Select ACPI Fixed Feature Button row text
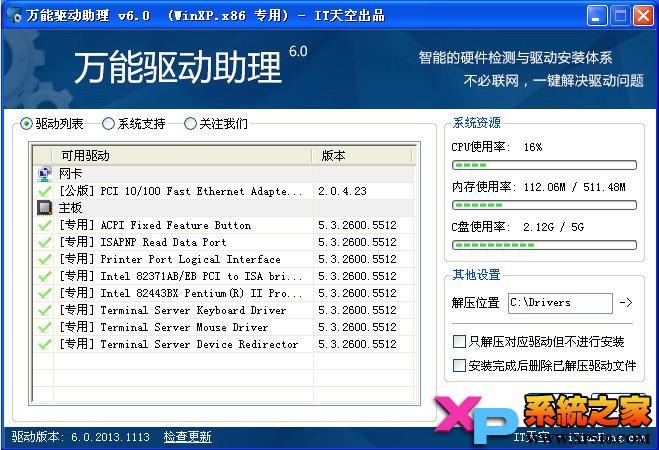 [155, 225]
